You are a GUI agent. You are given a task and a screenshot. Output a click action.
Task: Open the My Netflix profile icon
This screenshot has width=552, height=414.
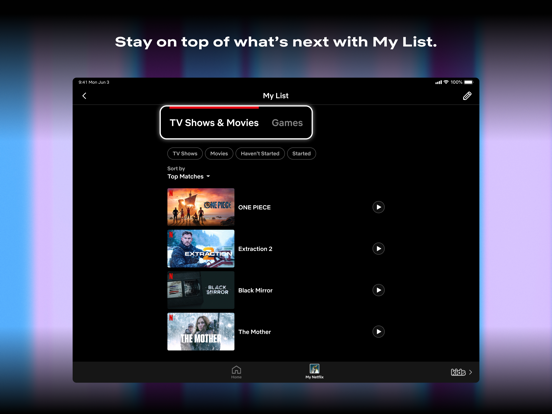coord(314,371)
